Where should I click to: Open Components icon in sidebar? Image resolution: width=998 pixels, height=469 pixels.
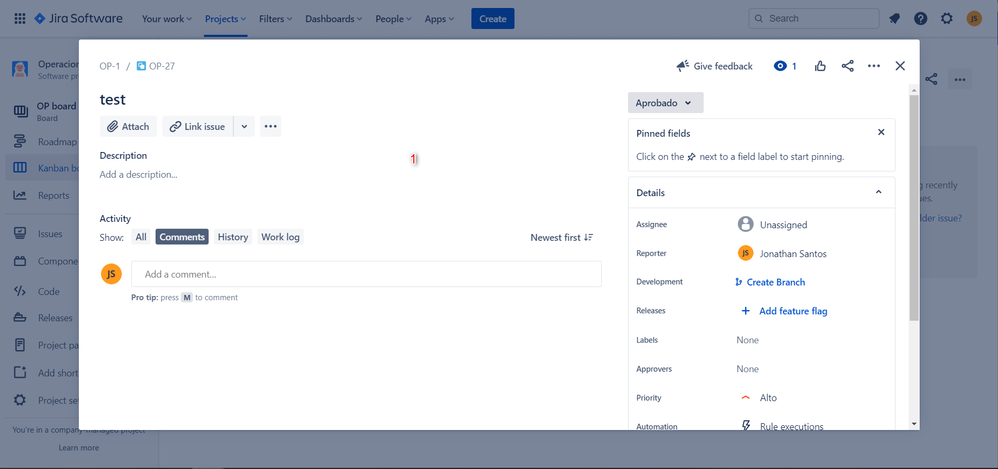pos(20,261)
